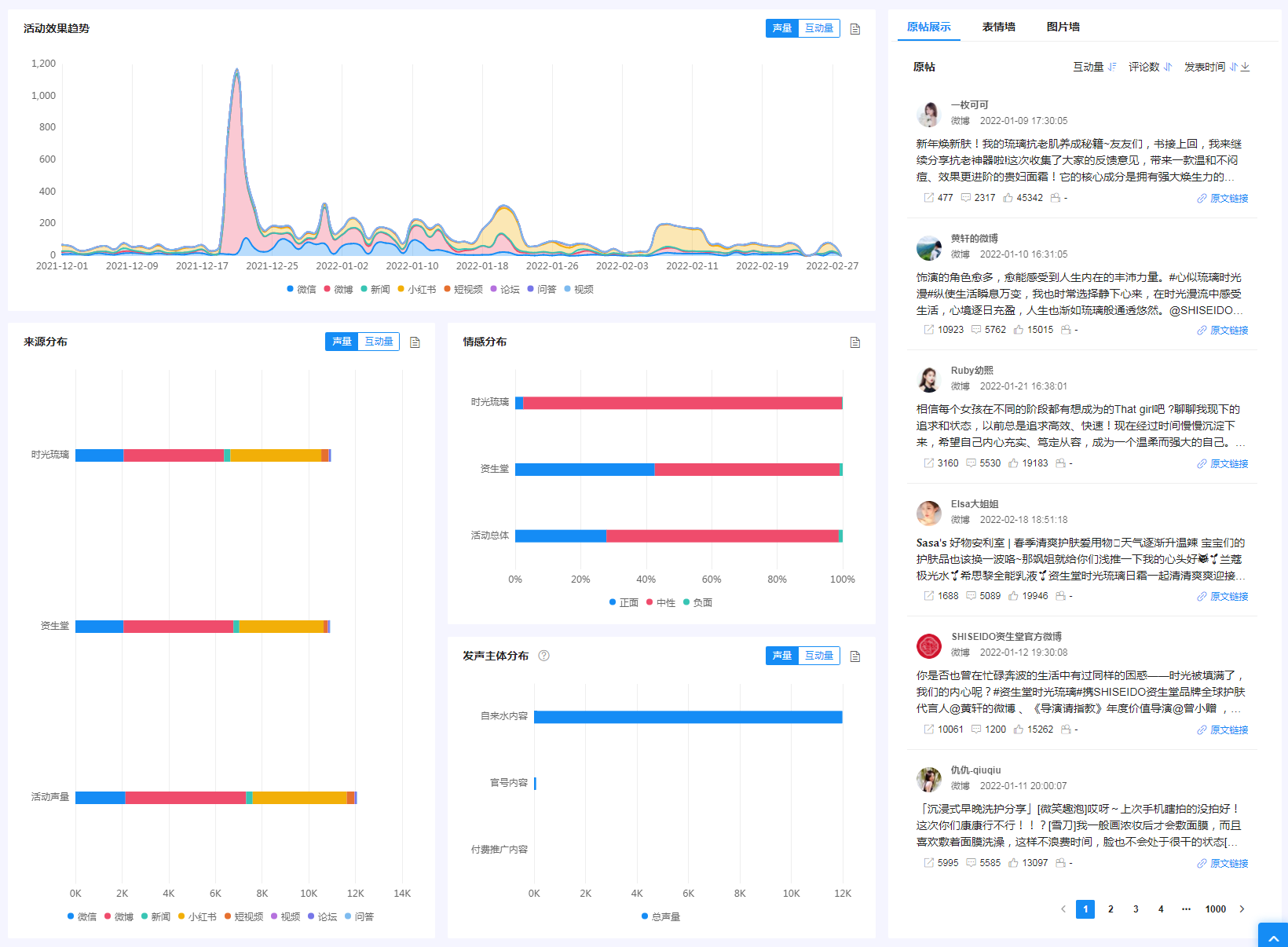Click the comment icon on SHISEIDO official post
The height and width of the screenshot is (947, 1288).
pyautogui.click(x=976, y=729)
